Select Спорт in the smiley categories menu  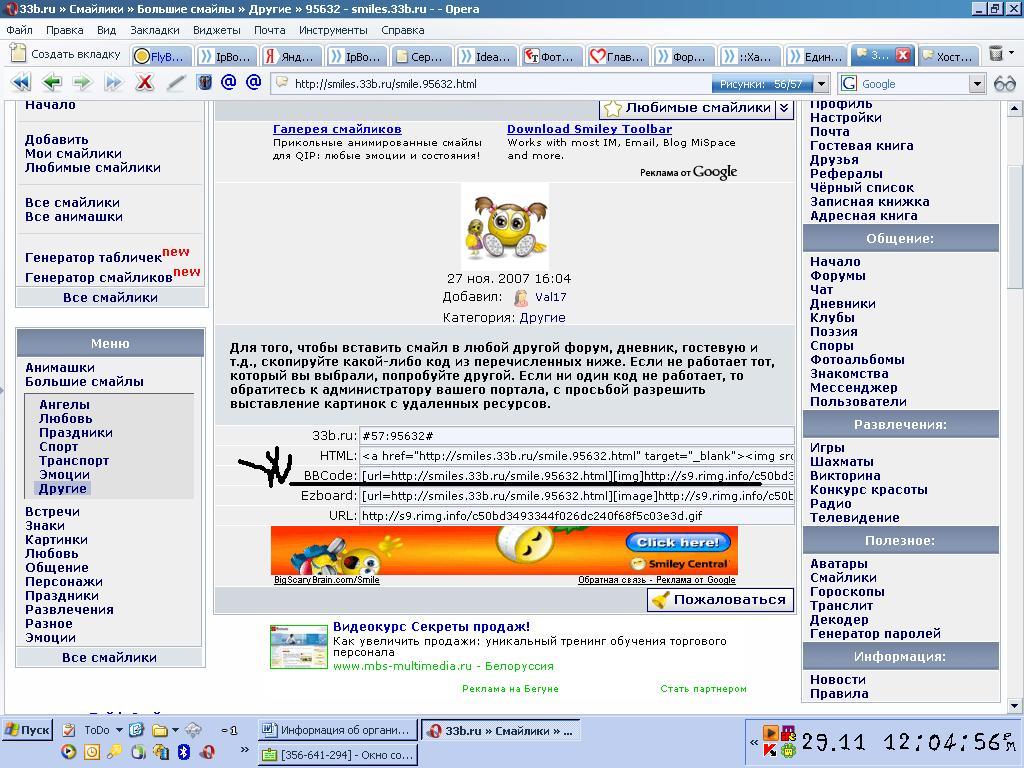click(x=59, y=447)
